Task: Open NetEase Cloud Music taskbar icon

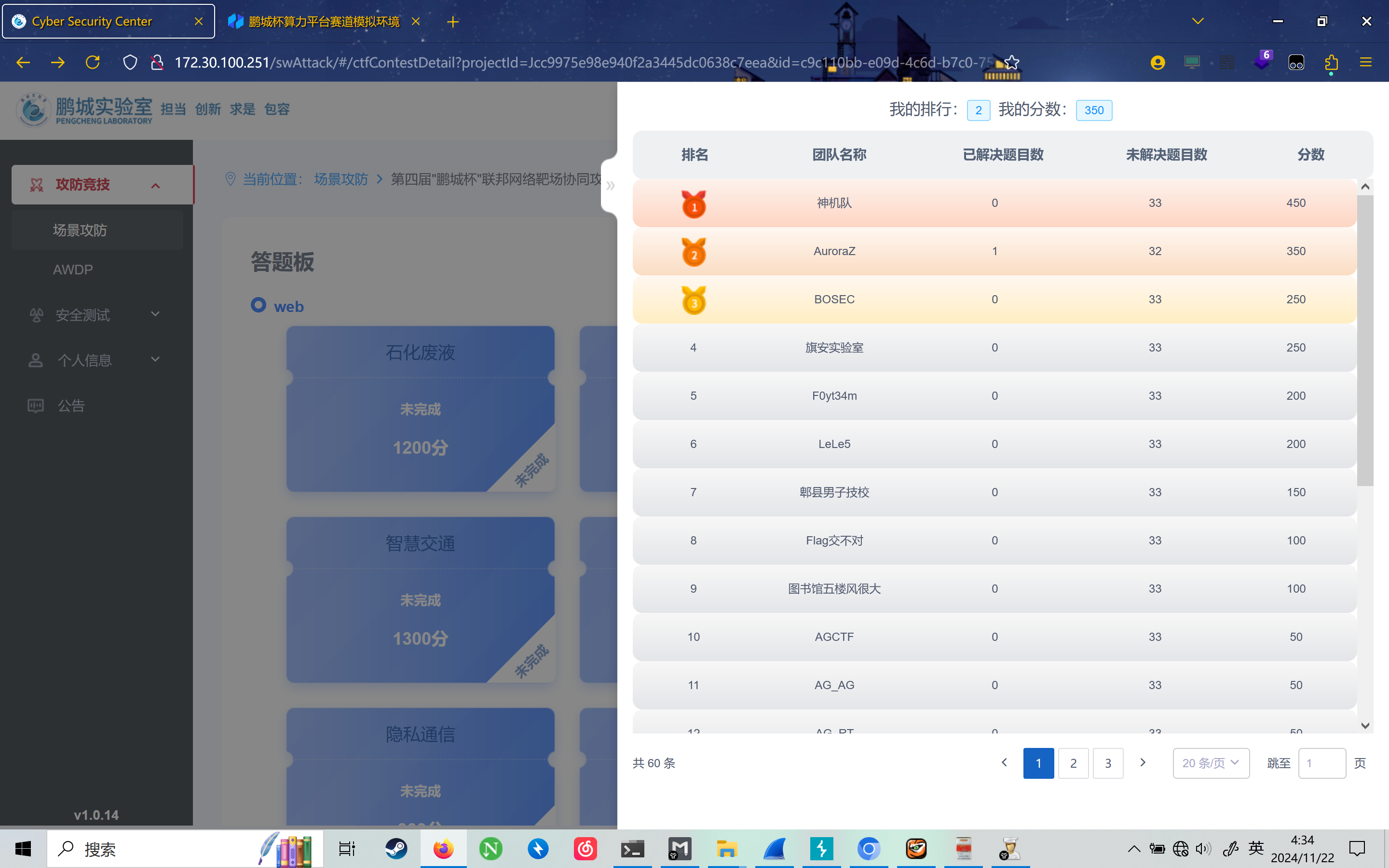Action: [x=586, y=849]
